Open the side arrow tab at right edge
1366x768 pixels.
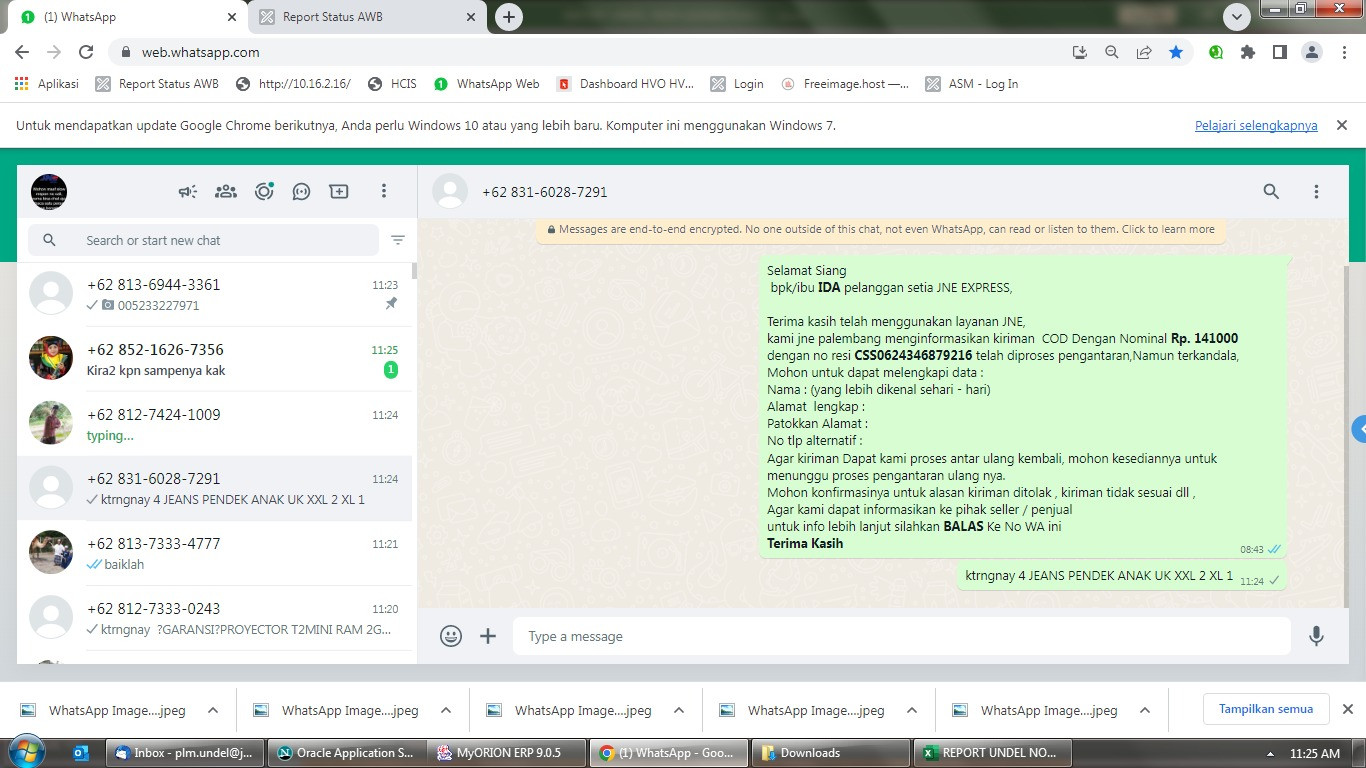tap(1359, 430)
